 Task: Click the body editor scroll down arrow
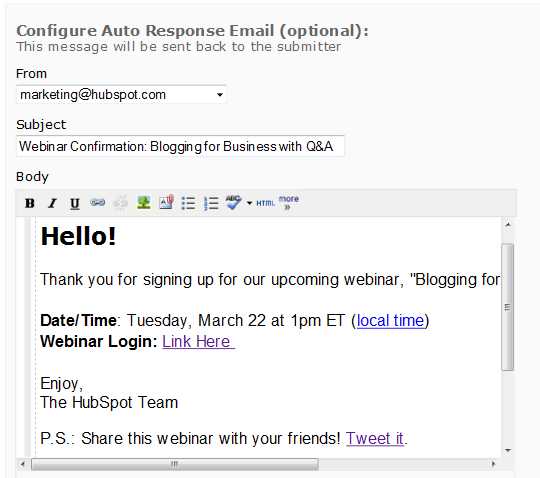tap(508, 450)
